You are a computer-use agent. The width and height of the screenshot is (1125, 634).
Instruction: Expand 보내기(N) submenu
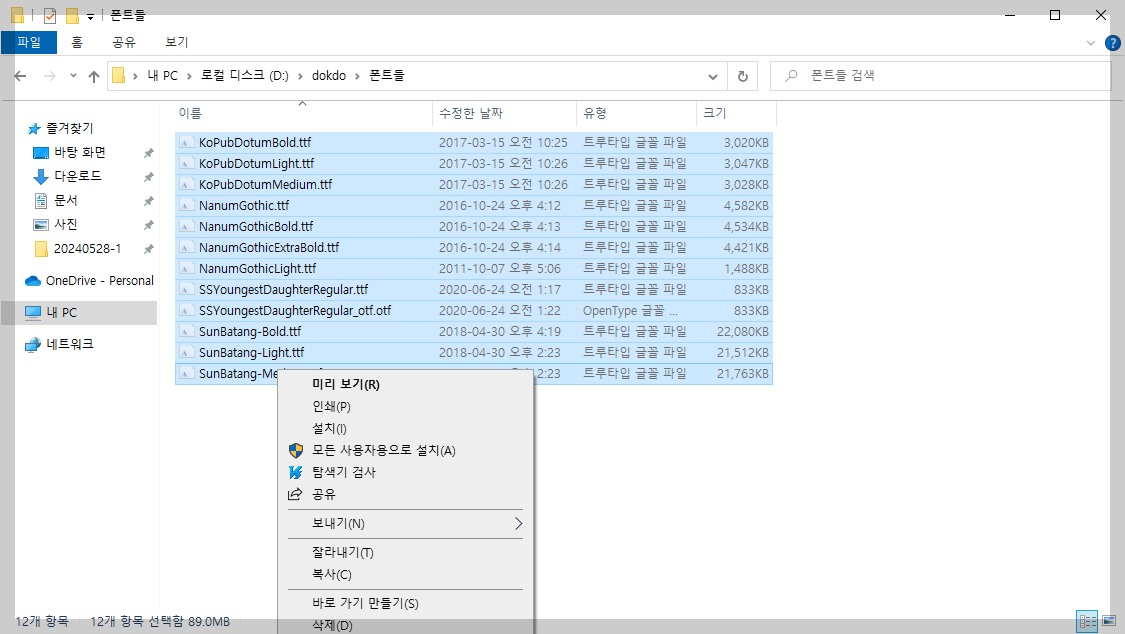tap(405, 524)
